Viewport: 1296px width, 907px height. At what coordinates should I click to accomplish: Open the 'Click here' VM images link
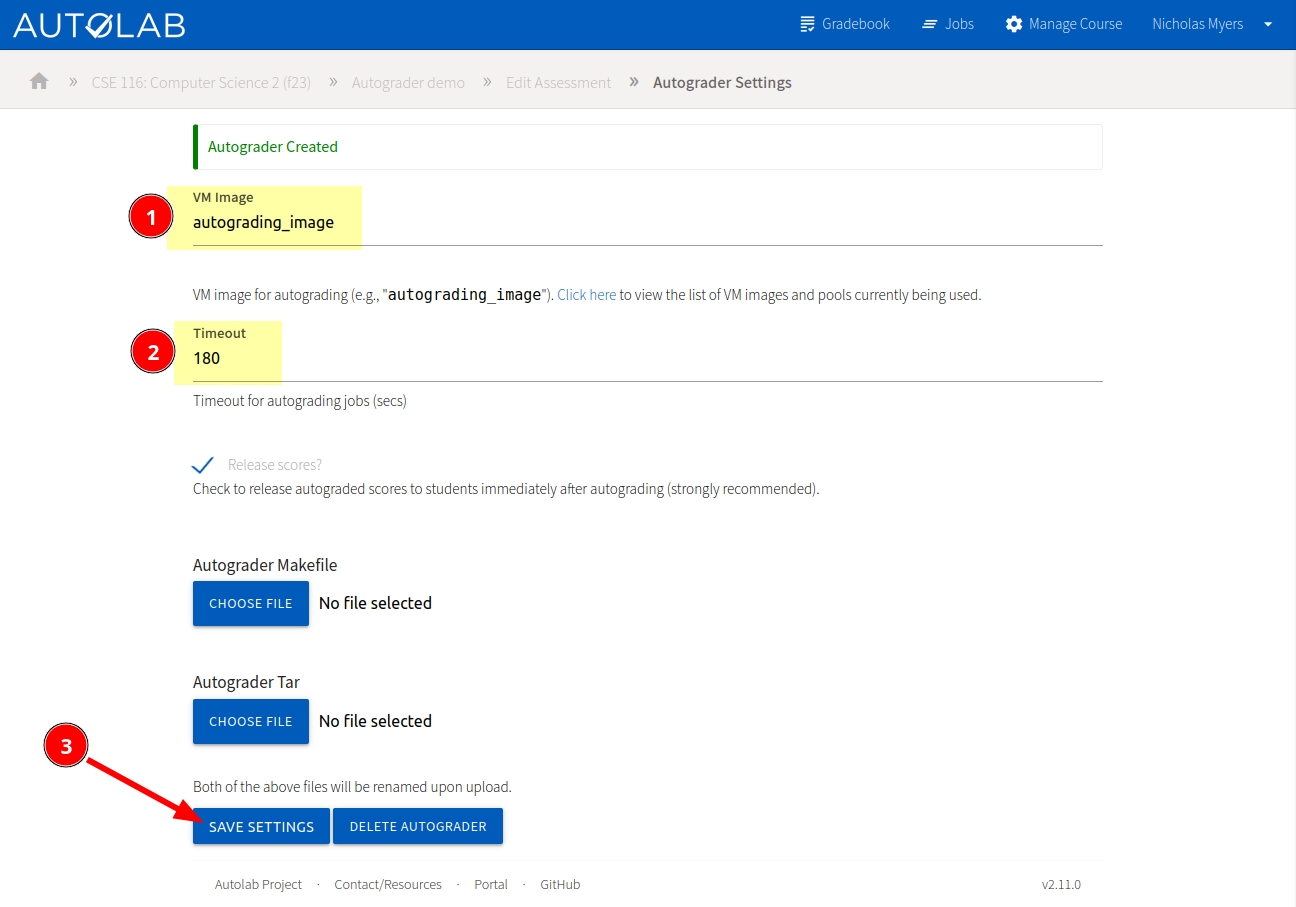point(586,295)
